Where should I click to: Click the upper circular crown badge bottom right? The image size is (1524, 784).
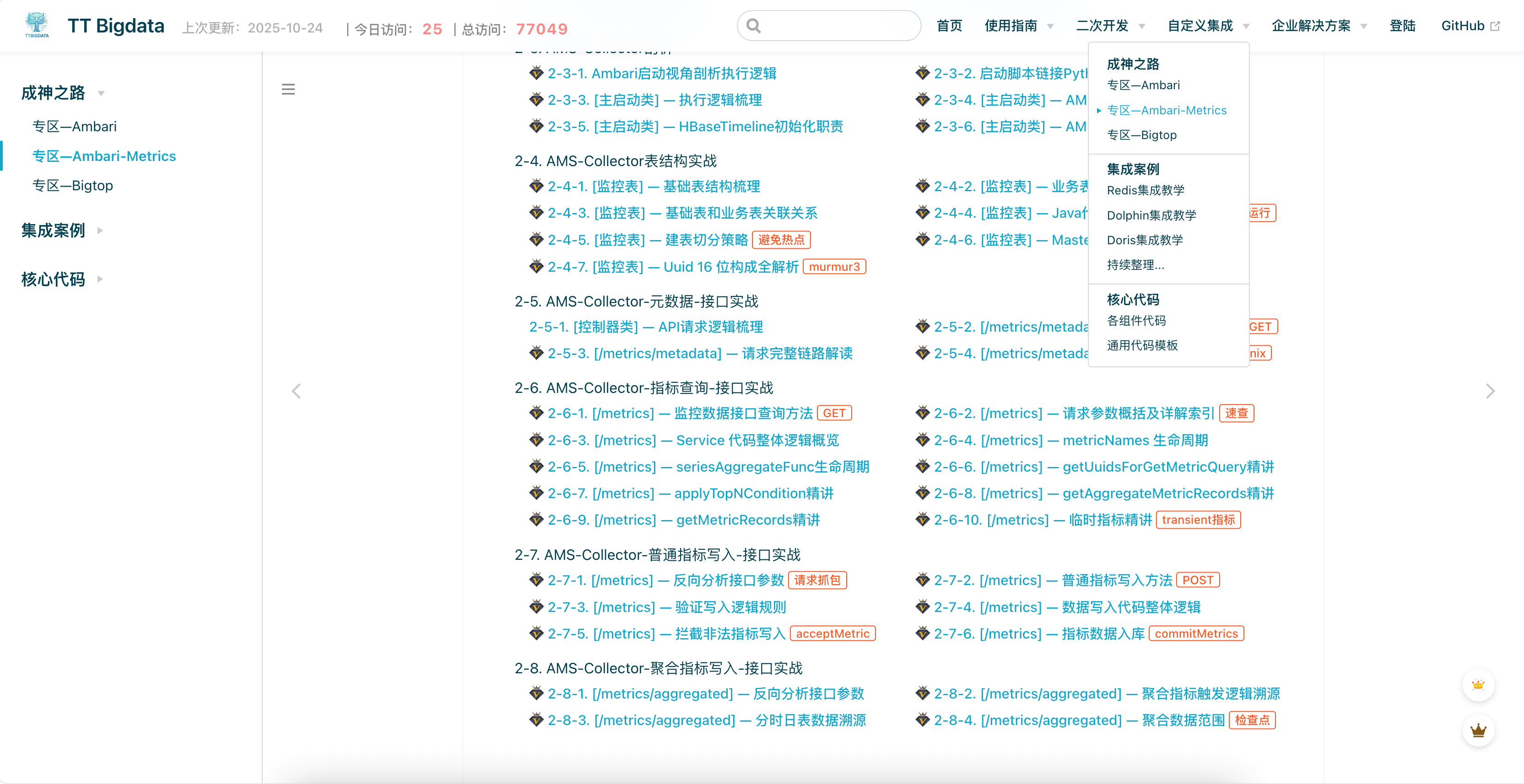1478,685
